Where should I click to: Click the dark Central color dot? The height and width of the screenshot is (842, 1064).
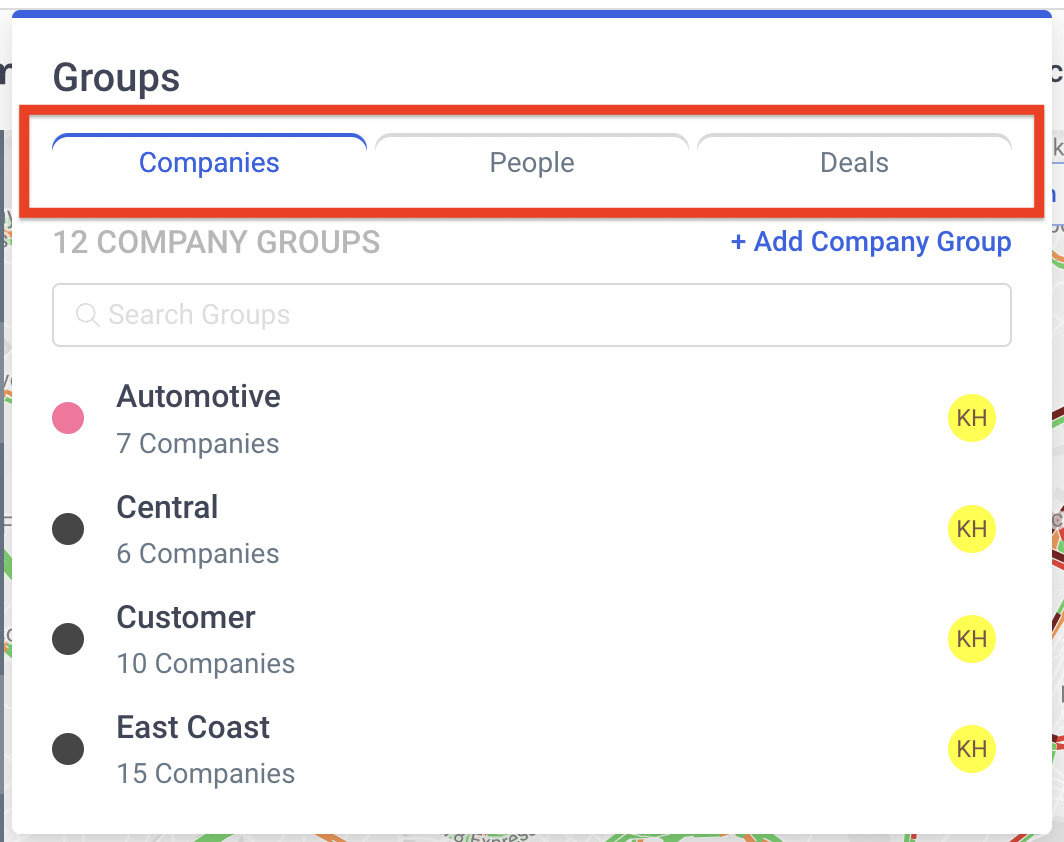68,529
